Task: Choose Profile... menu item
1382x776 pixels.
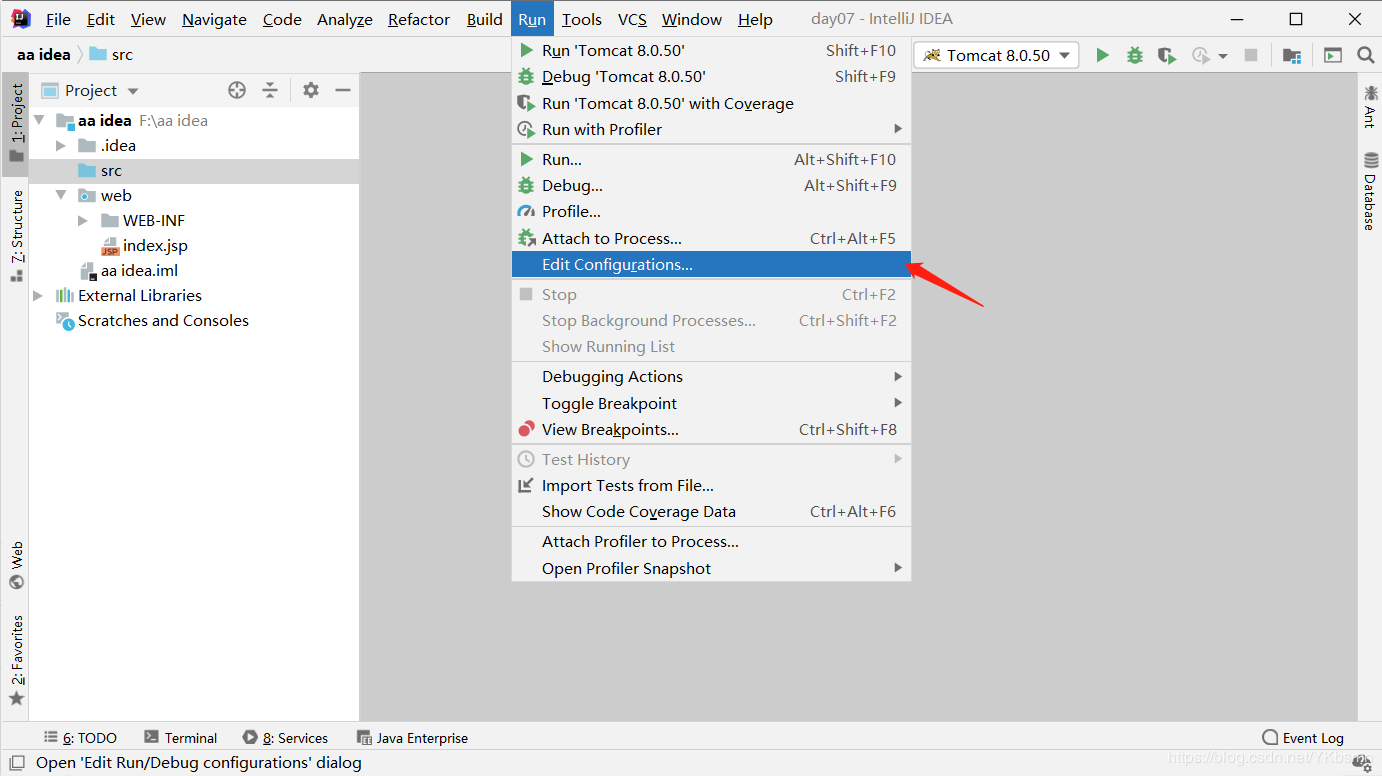Action: coord(711,211)
